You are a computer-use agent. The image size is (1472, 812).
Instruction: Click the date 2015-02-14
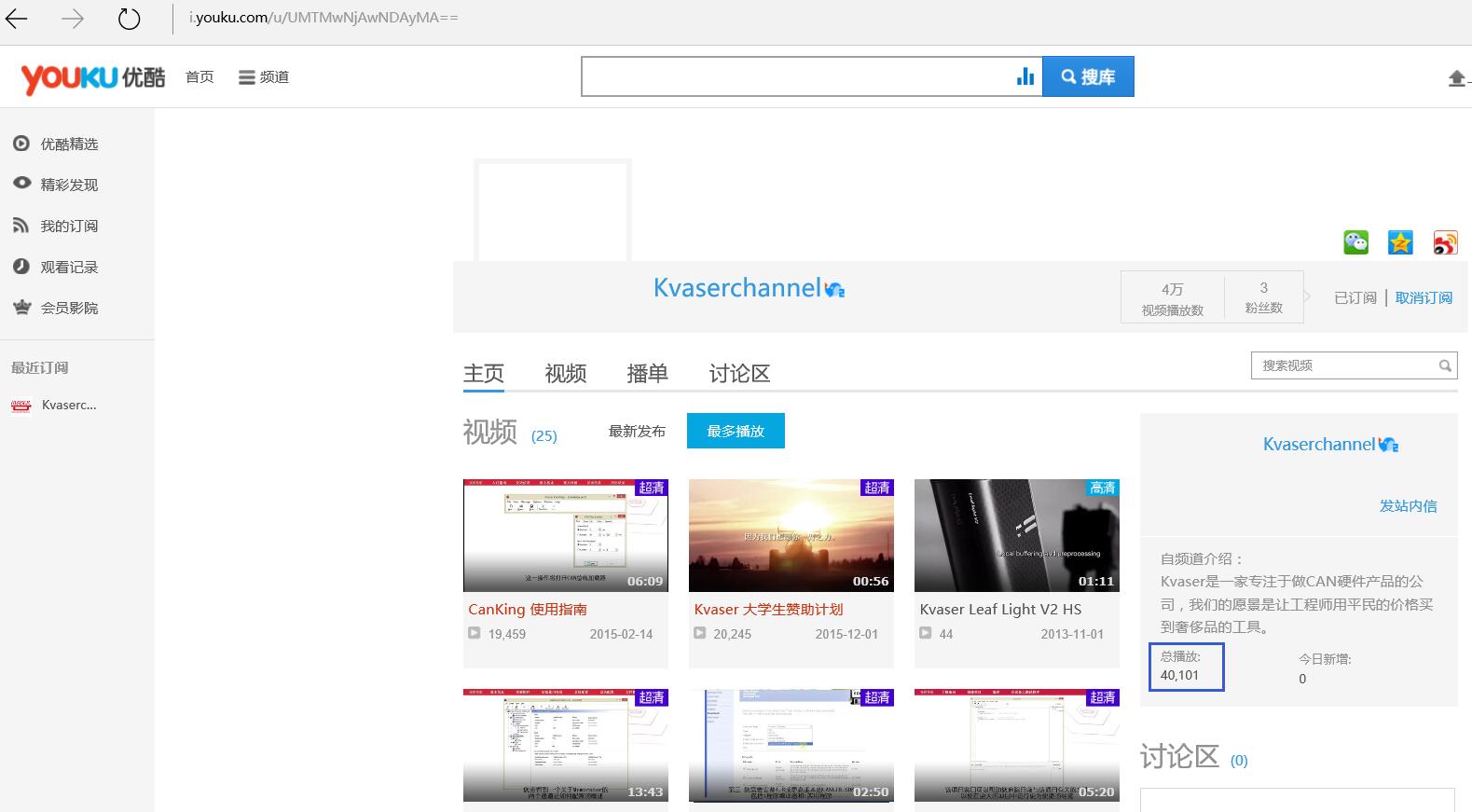pos(621,634)
